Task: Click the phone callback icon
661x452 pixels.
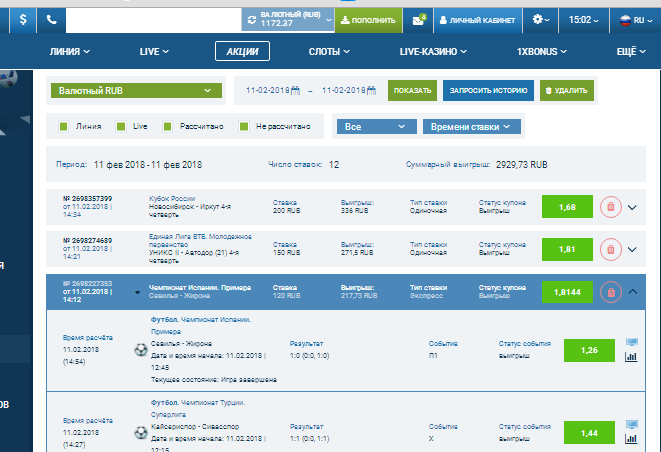Action: (x=52, y=19)
